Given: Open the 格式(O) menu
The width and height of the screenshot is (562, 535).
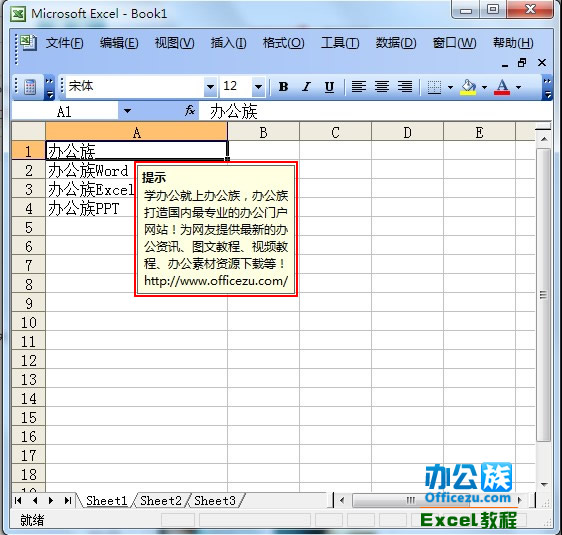Looking at the screenshot, I should (284, 43).
